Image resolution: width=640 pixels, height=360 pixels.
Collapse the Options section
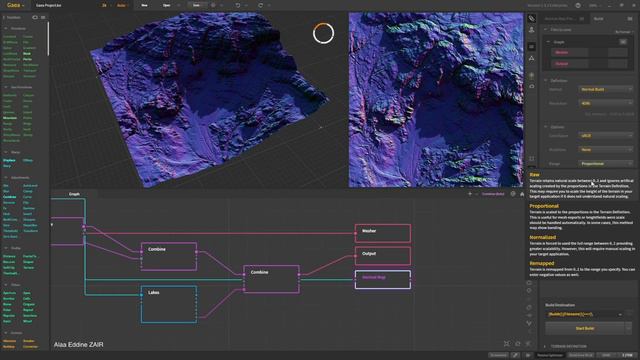545,127
